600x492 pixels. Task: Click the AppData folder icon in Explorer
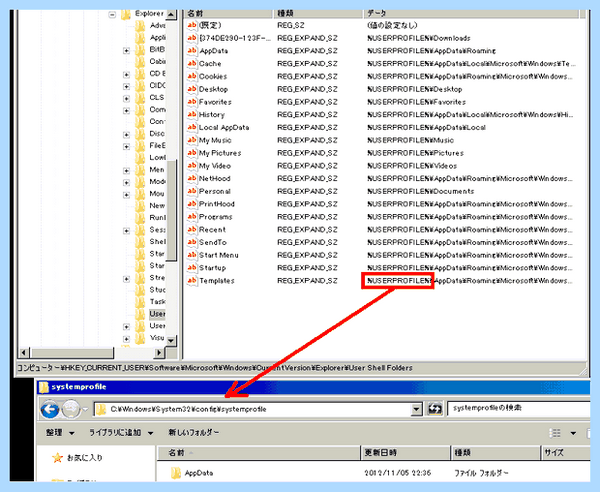pyautogui.click(x=176, y=473)
